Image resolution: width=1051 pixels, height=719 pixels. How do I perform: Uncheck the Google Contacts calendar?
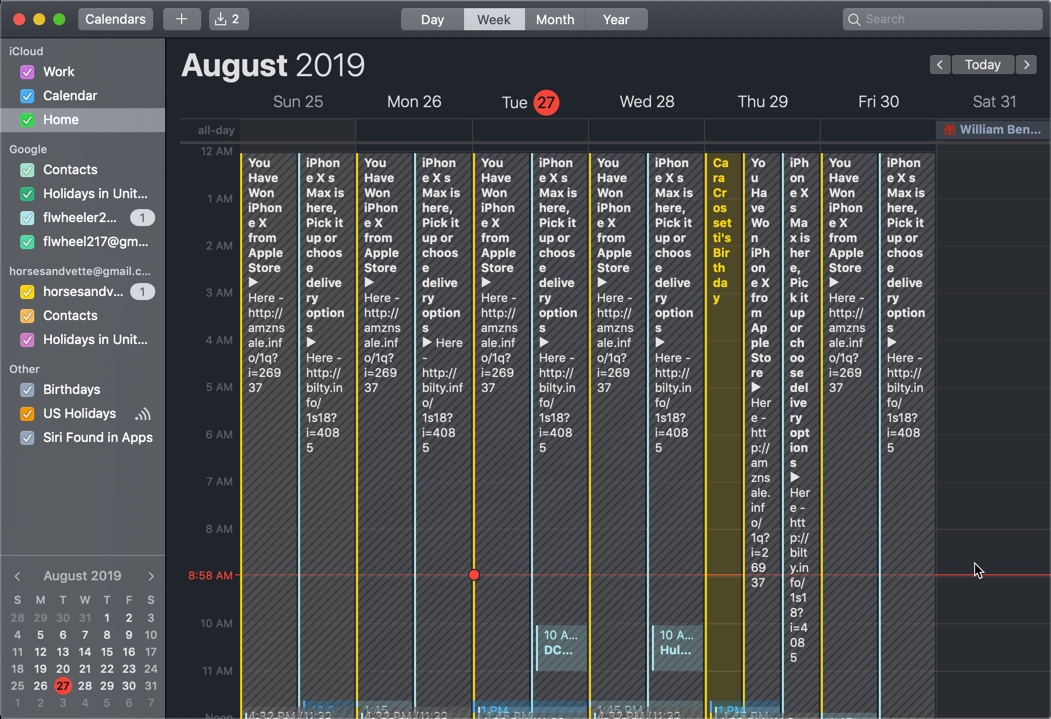pos(27,170)
